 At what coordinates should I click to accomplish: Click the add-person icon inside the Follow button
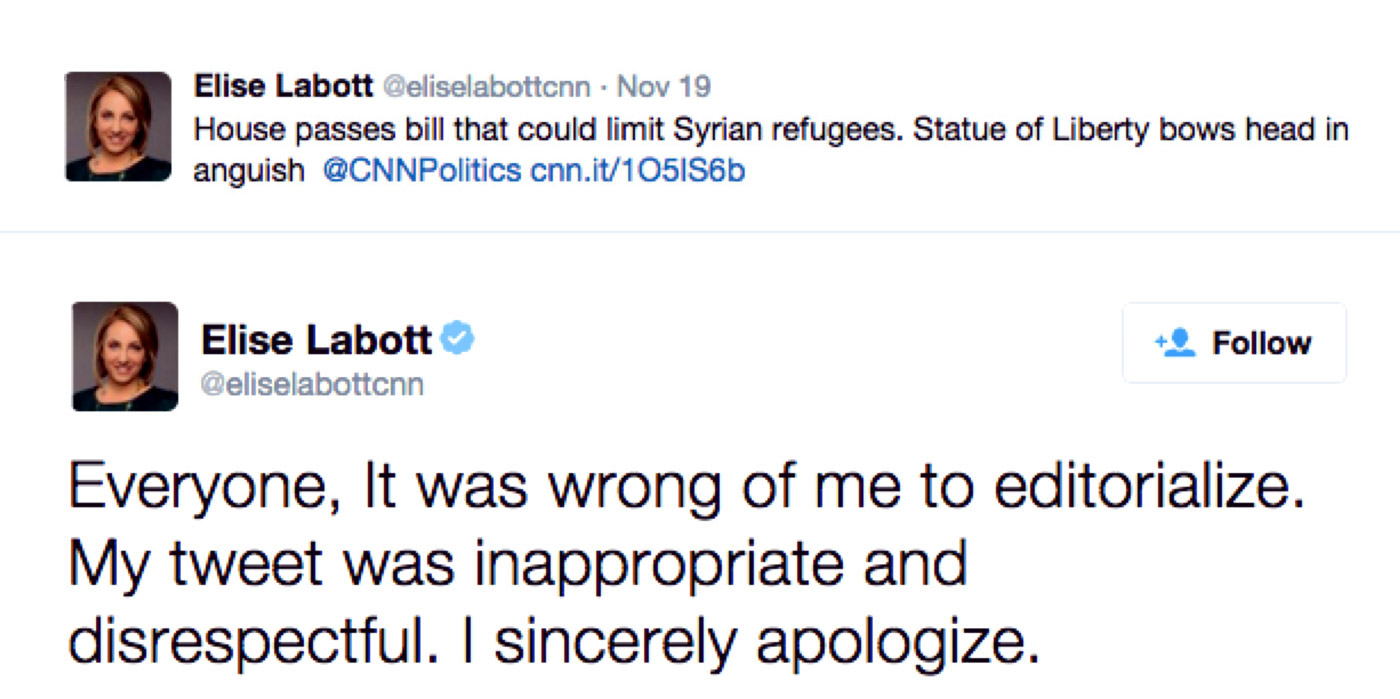[1175, 343]
